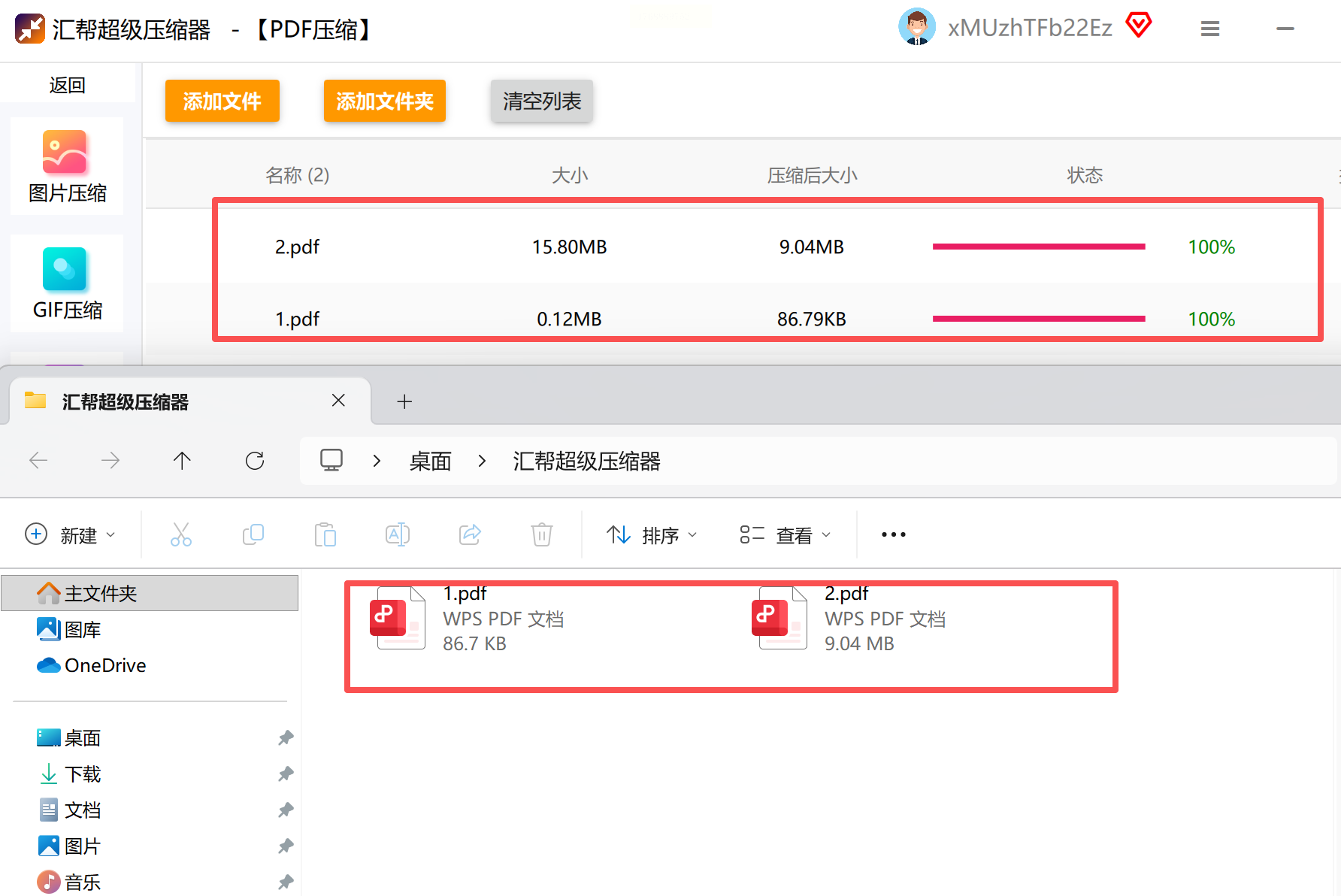Image resolution: width=1341 pixels, height=896 pixels.
Task: Click the This PC monitor icon
Action: click(x=331, y=460)
